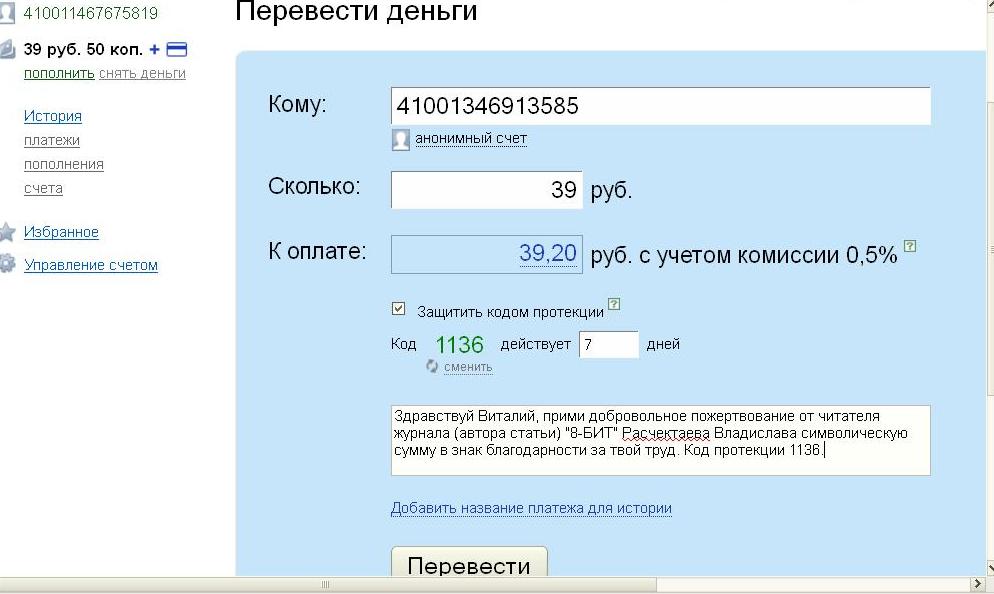
Task: Click the horizontal scrollbar thumb
Action: point(328,584)
